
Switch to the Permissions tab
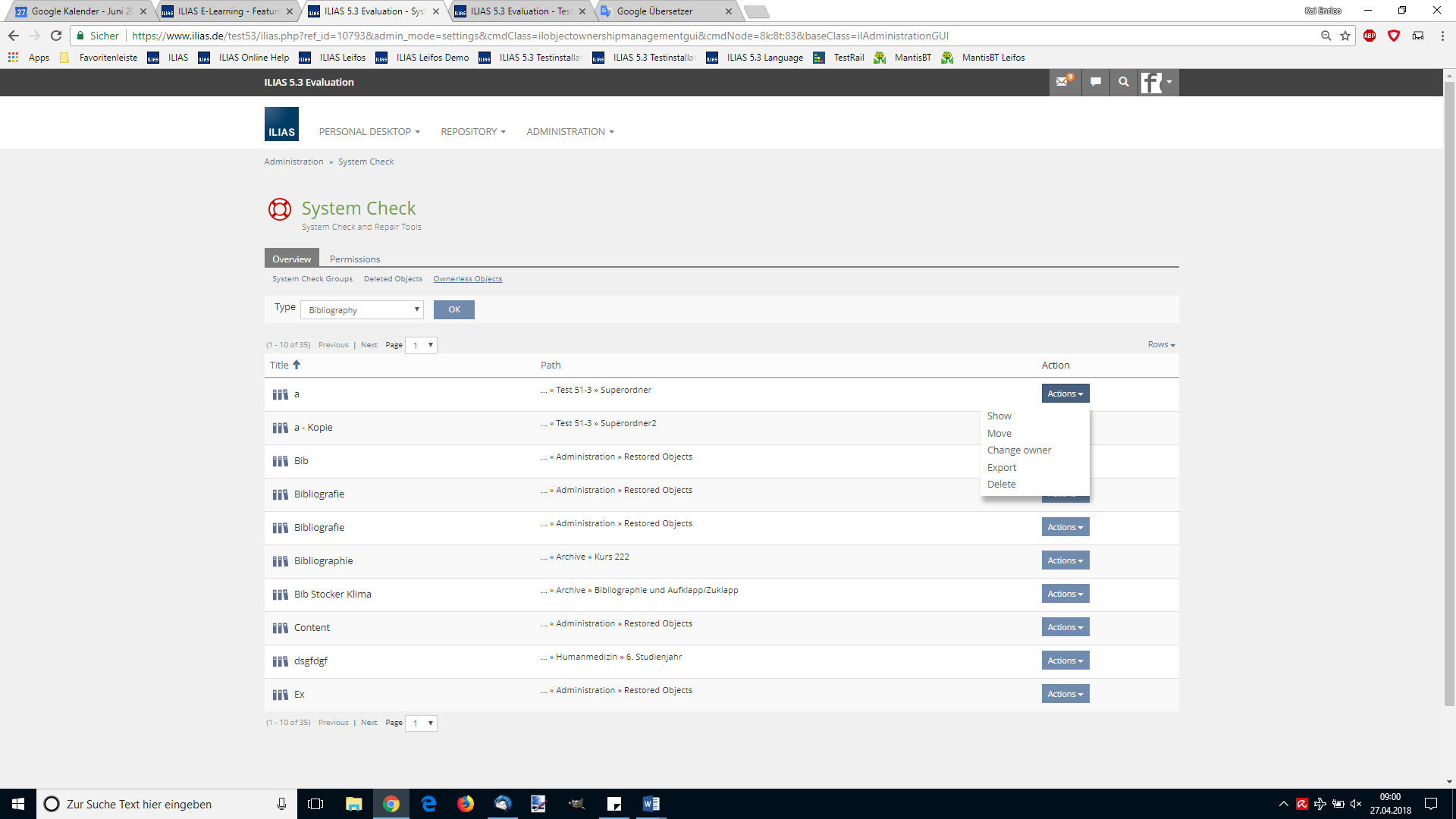pyautogui.click(x=355, y=259)
